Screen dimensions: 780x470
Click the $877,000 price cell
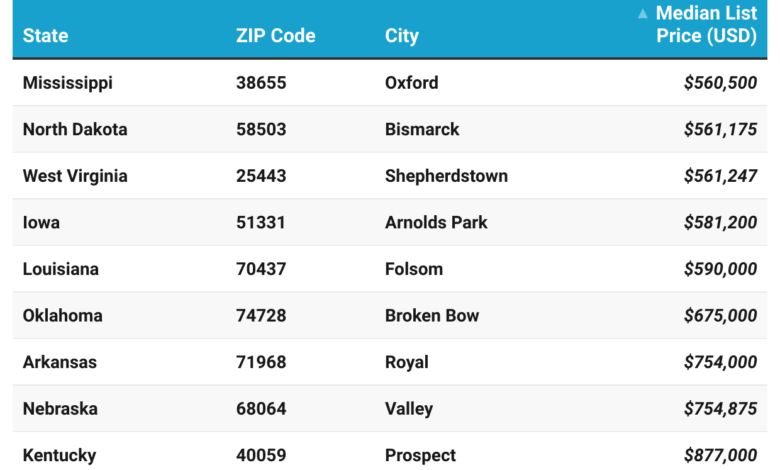click(x=720, y=455)
